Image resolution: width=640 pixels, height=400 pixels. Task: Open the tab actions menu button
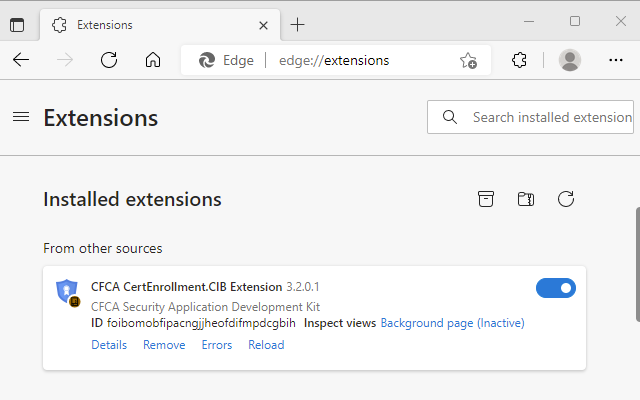tap(17, 25)
